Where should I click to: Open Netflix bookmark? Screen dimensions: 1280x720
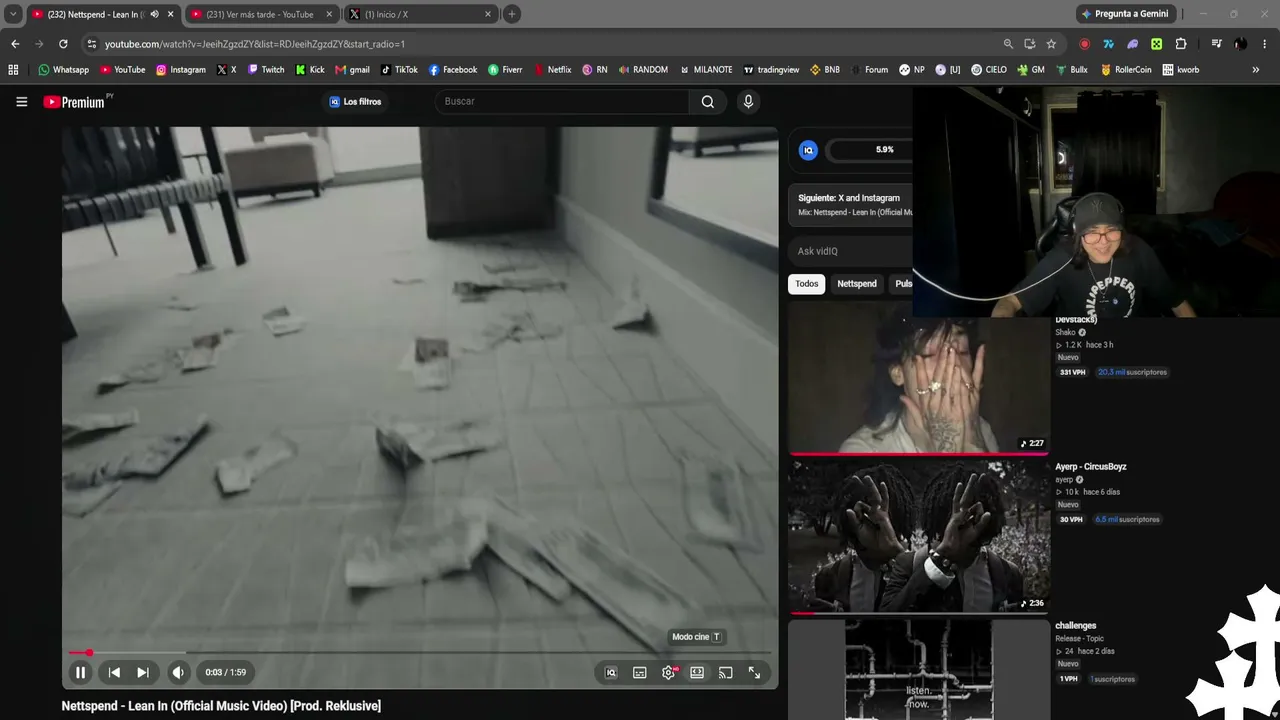pos(553,70)
